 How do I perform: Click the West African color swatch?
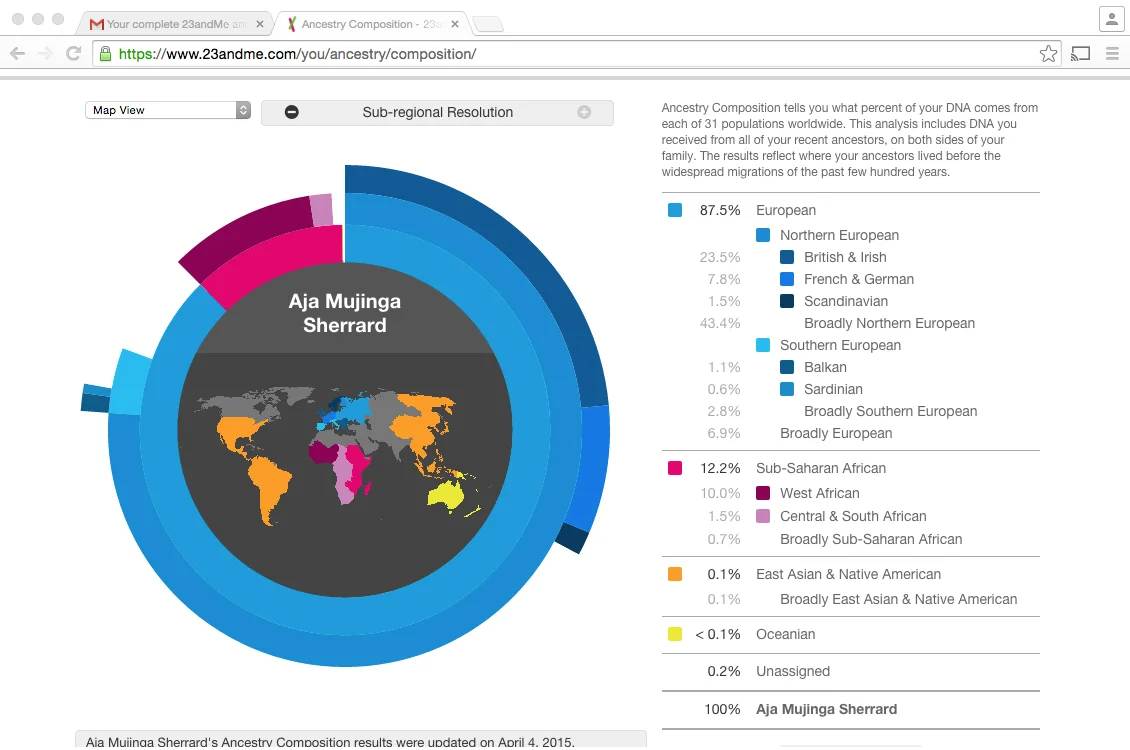point(762,493)
